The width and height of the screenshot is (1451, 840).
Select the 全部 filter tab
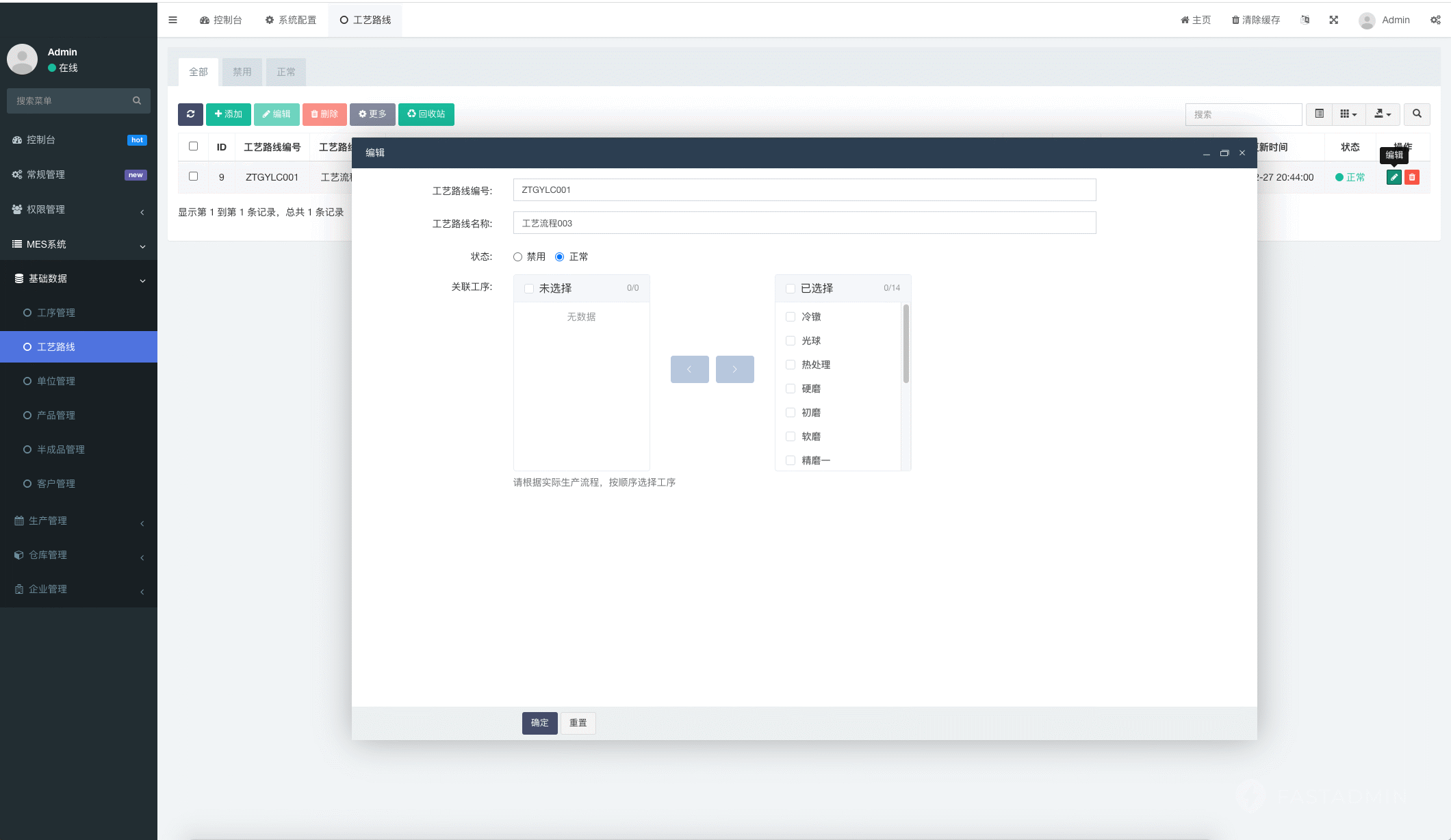coord(198,72)
